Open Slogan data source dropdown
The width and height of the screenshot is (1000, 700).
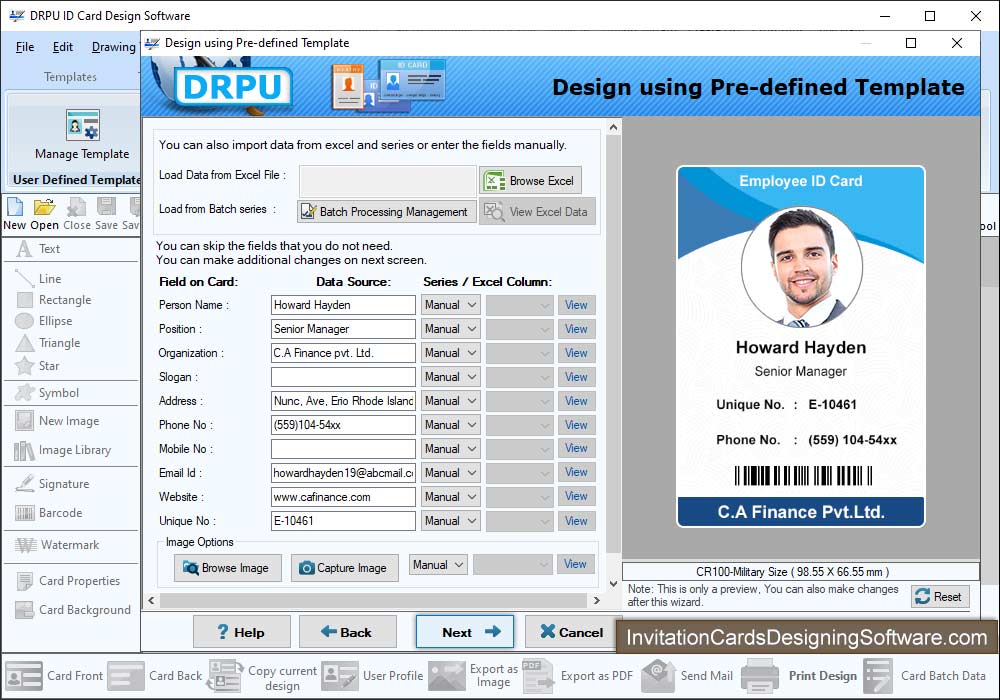point(450,377)
